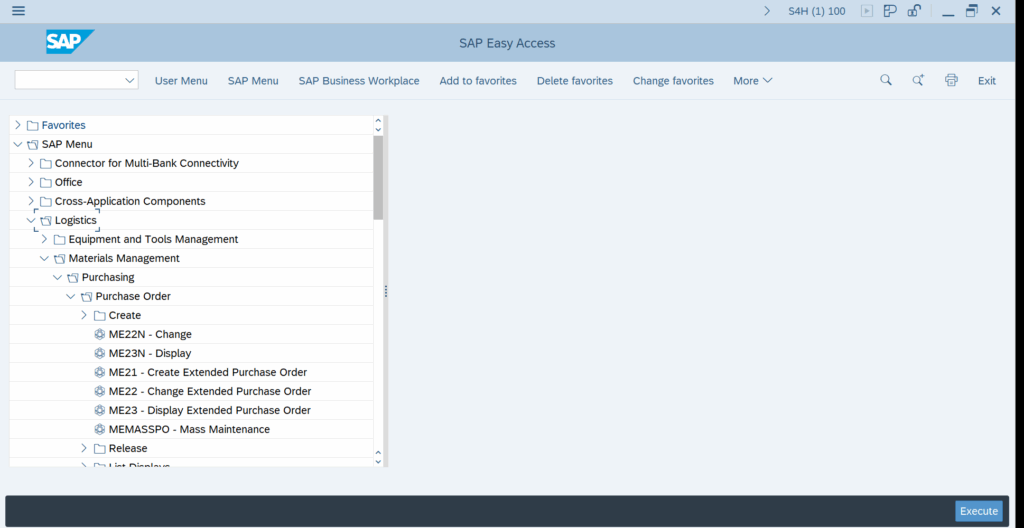Click the Office folder icon
Screen dimensions: 1024x528
tap(46, 182)
